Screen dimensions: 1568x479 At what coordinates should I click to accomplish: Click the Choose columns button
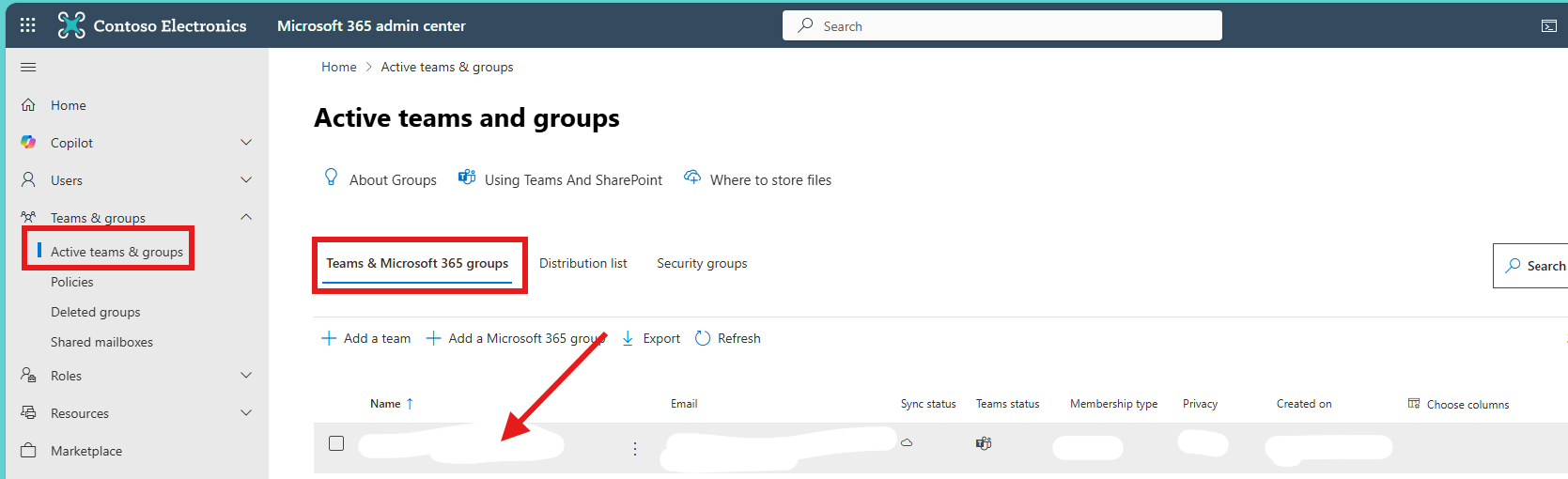[1458, 404]
